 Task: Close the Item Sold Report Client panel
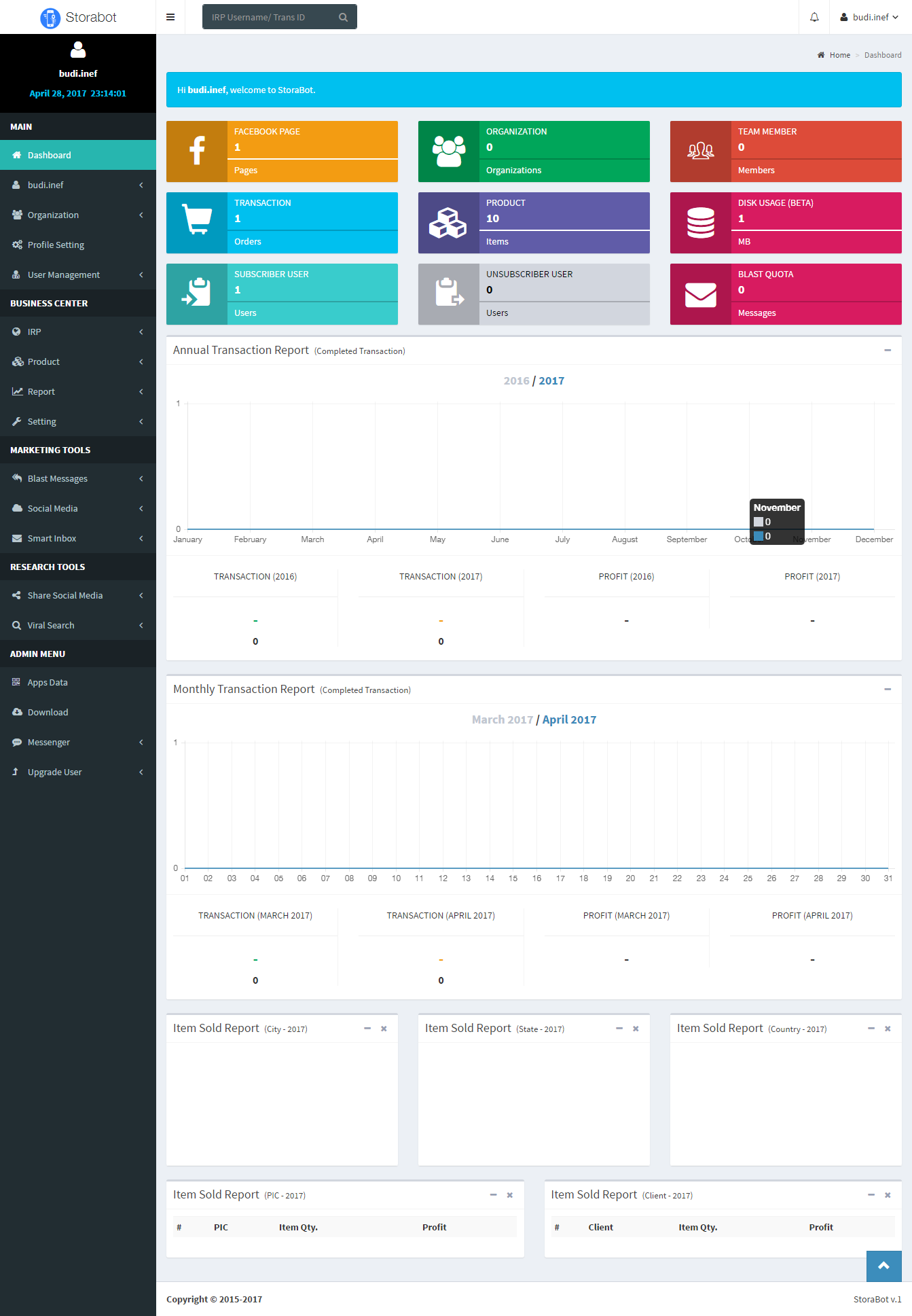pyautogui.click(x=888, y=1195)
